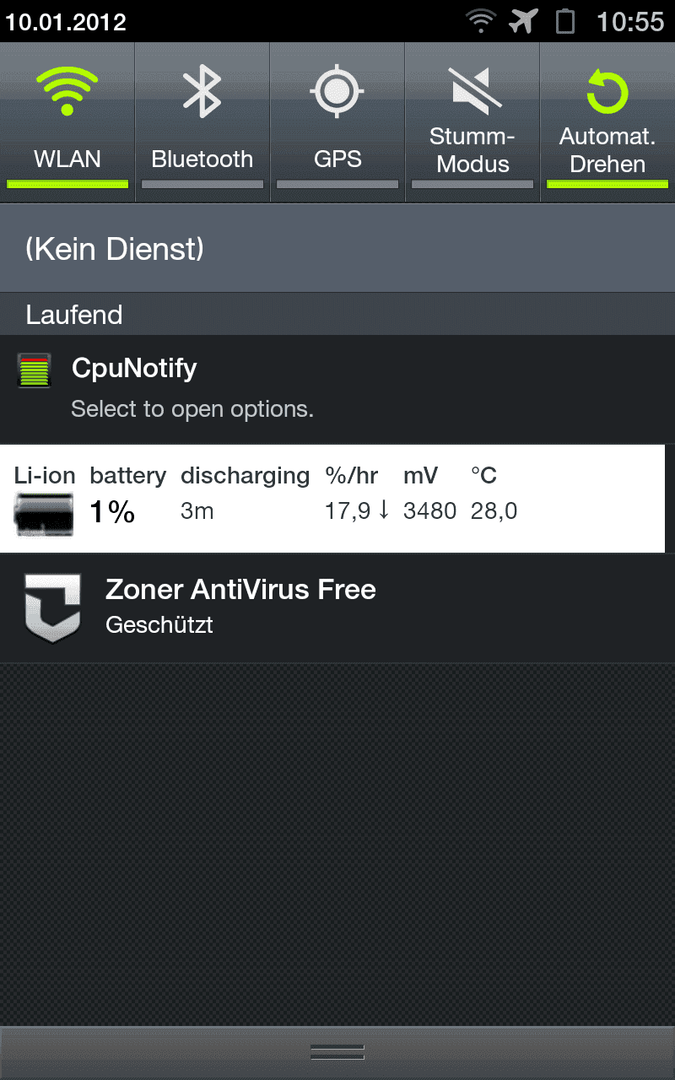Tap the CpuNotify bar-graph icon
Image resolution: width=675 pixels, height=1080 pixels.
(x=34, y=371)
